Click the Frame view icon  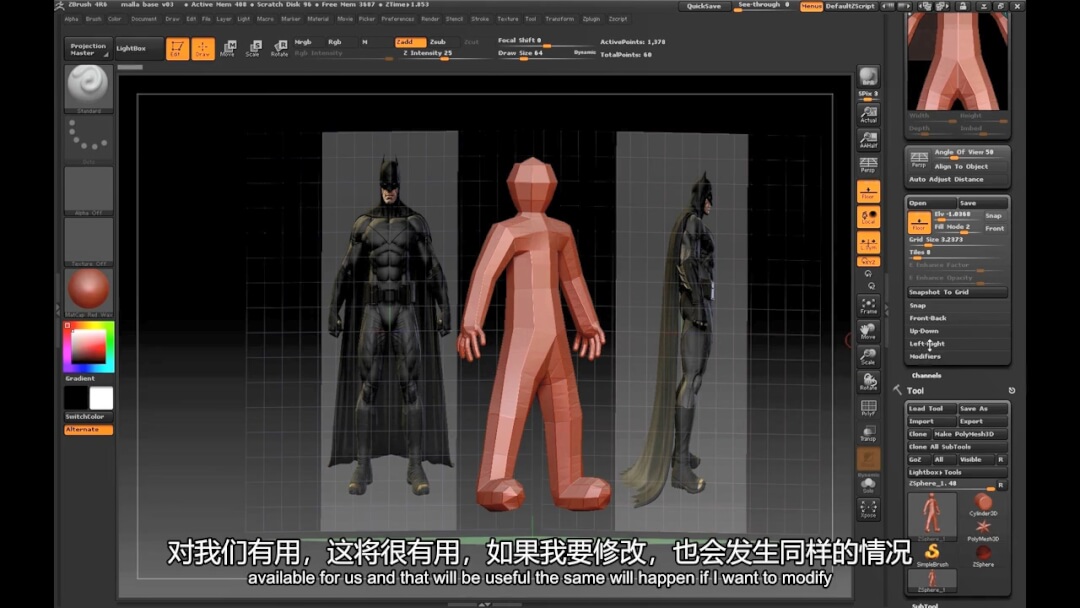[868, 306]
